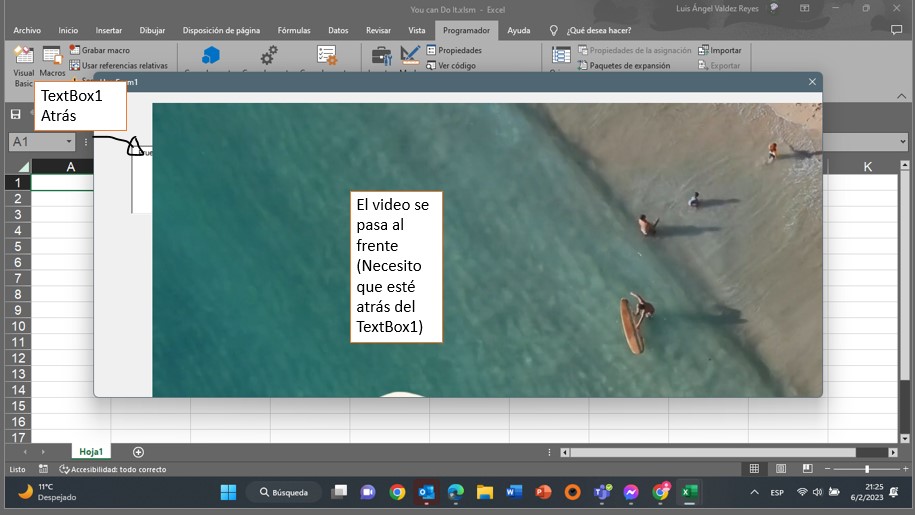
Task: Zoom out with the minus button
Action: click(827, 469)
